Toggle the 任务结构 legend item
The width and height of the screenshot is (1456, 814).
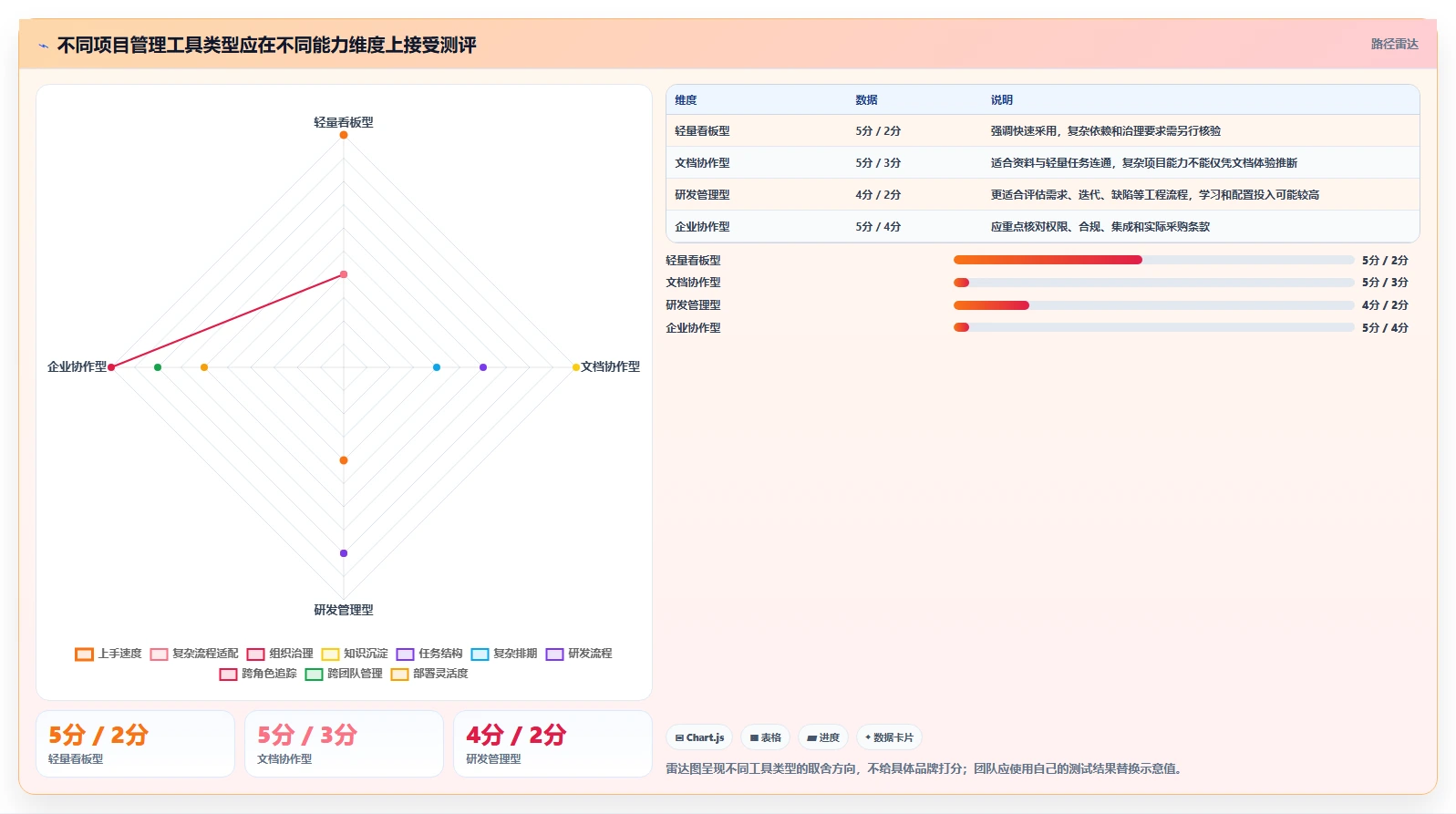point(429,654)
